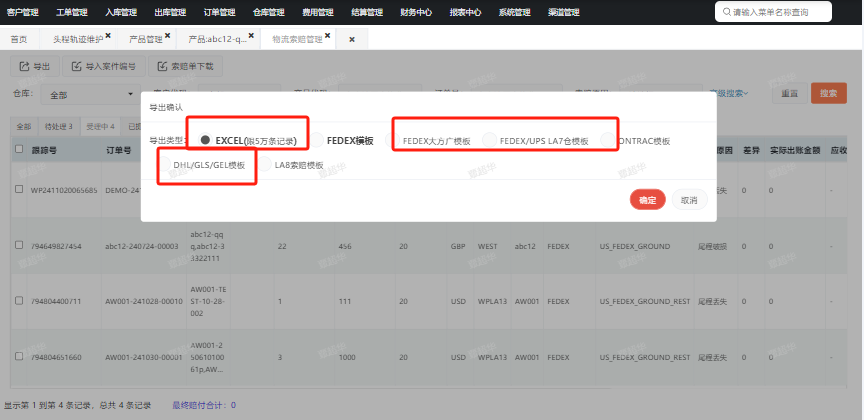Image resolution: width=864 pixels, height=420 pixels.
Task: Click the export icon on 导出 button
Action: tap(24, 67)
